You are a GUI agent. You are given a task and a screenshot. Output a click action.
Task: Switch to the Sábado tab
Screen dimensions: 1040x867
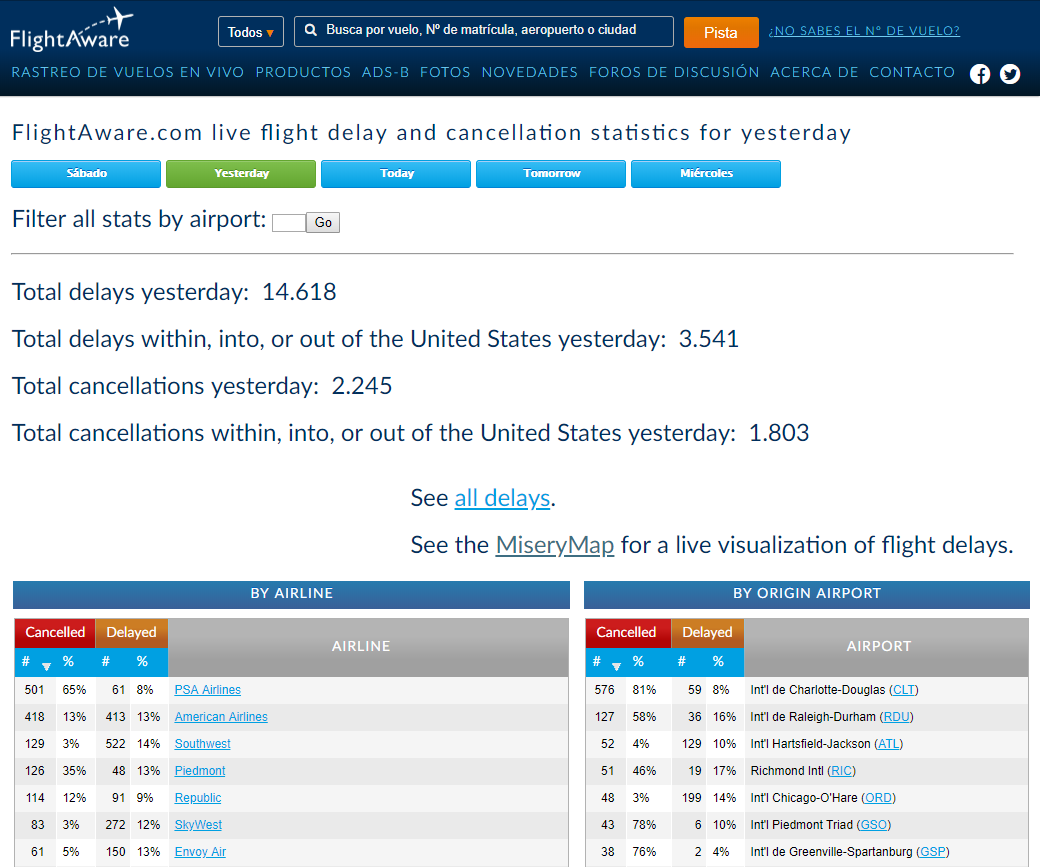pyautogui.click(x=86, y=174)
